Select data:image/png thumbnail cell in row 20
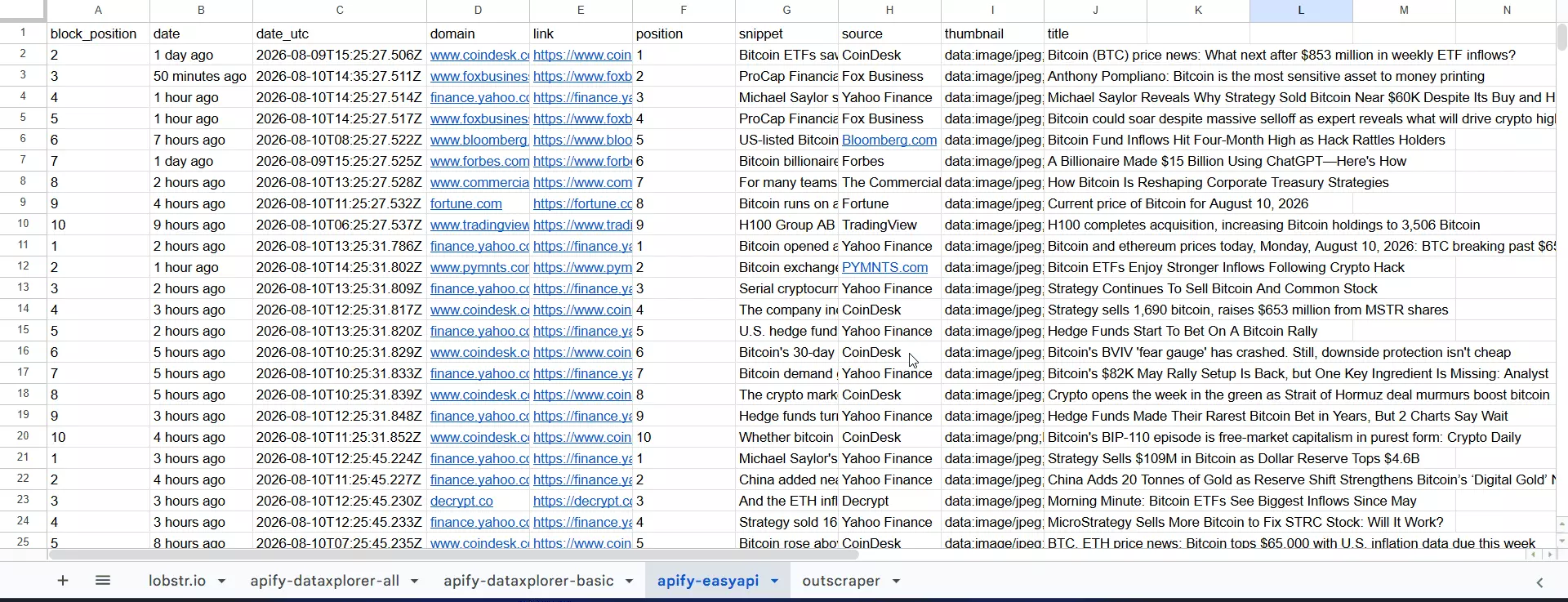The width and height of the screenshot is (1568, 602). 992,437
